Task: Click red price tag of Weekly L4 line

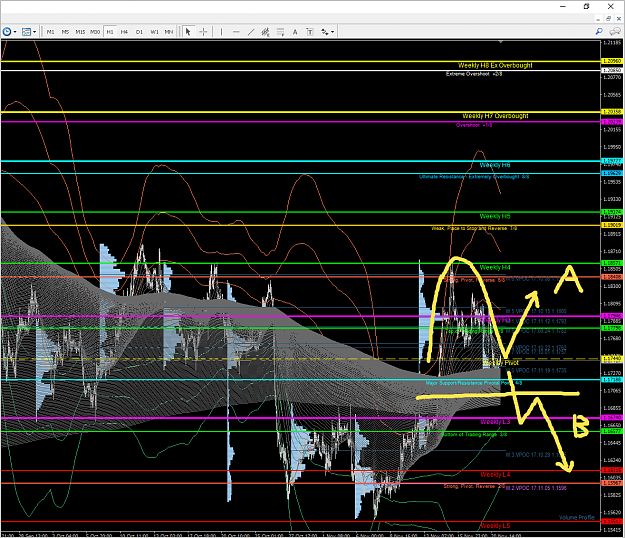Action: [612, 470]
